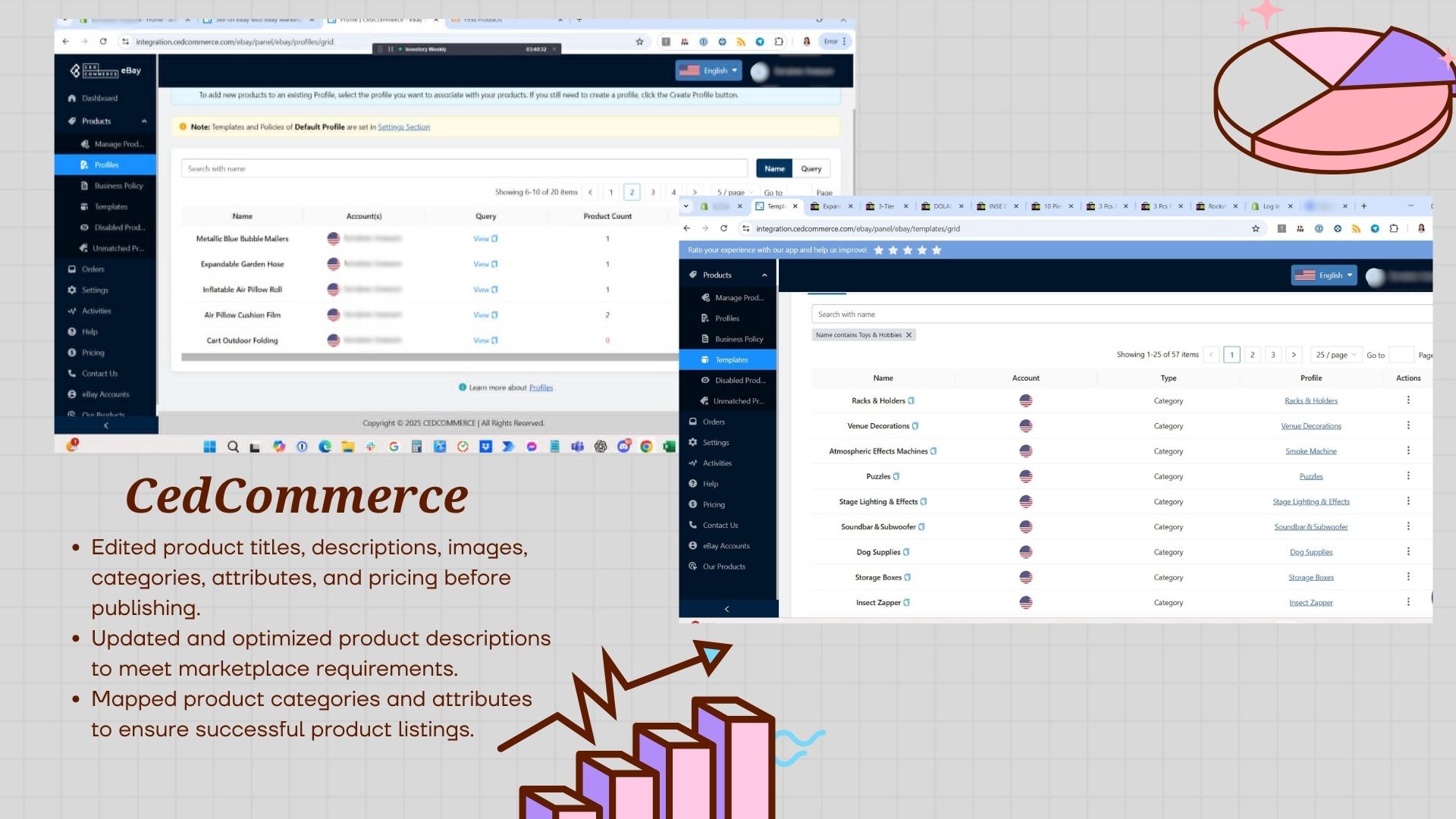Open English language dropdown in Profiles window
The image size is (1456, 819).
pos(708,71)
